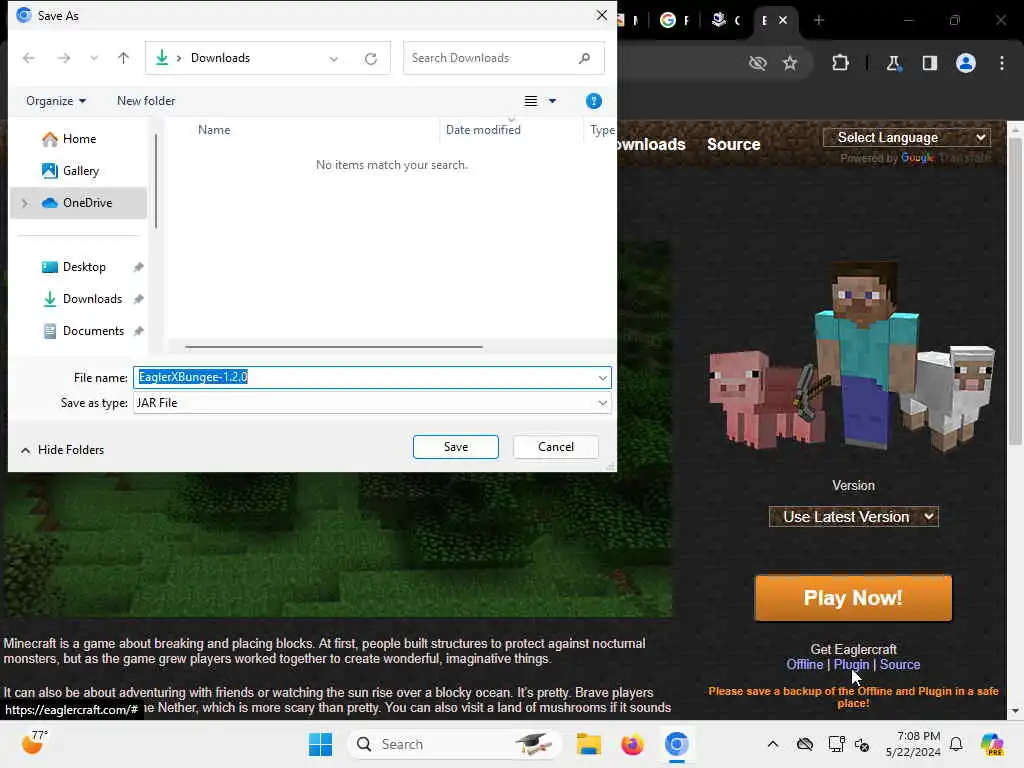Open the notifications bell icon
Viewport: 1024px width, 768px height.
[956, 744]
